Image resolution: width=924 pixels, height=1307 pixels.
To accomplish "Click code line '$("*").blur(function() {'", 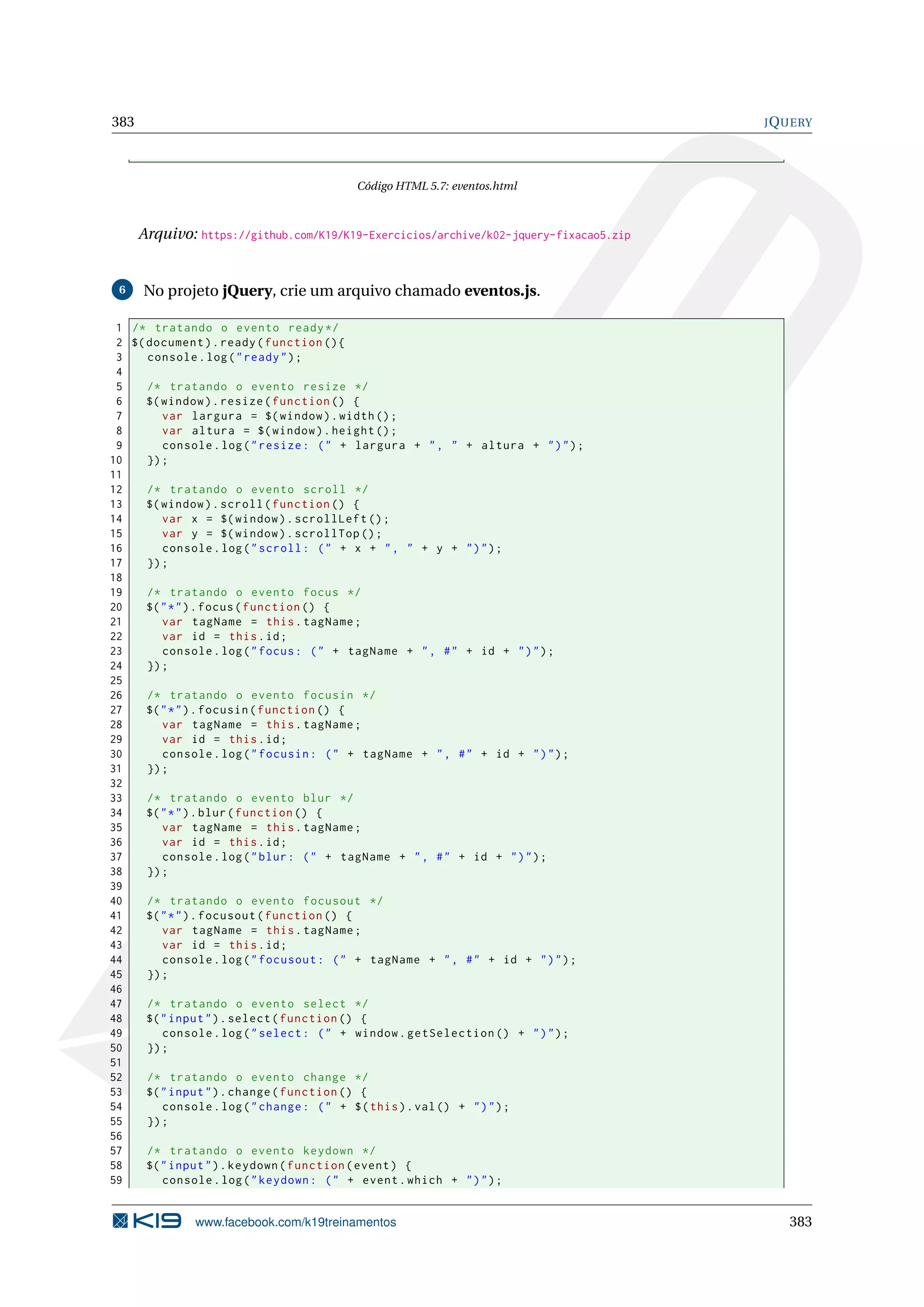I will (x=235, y=813).
